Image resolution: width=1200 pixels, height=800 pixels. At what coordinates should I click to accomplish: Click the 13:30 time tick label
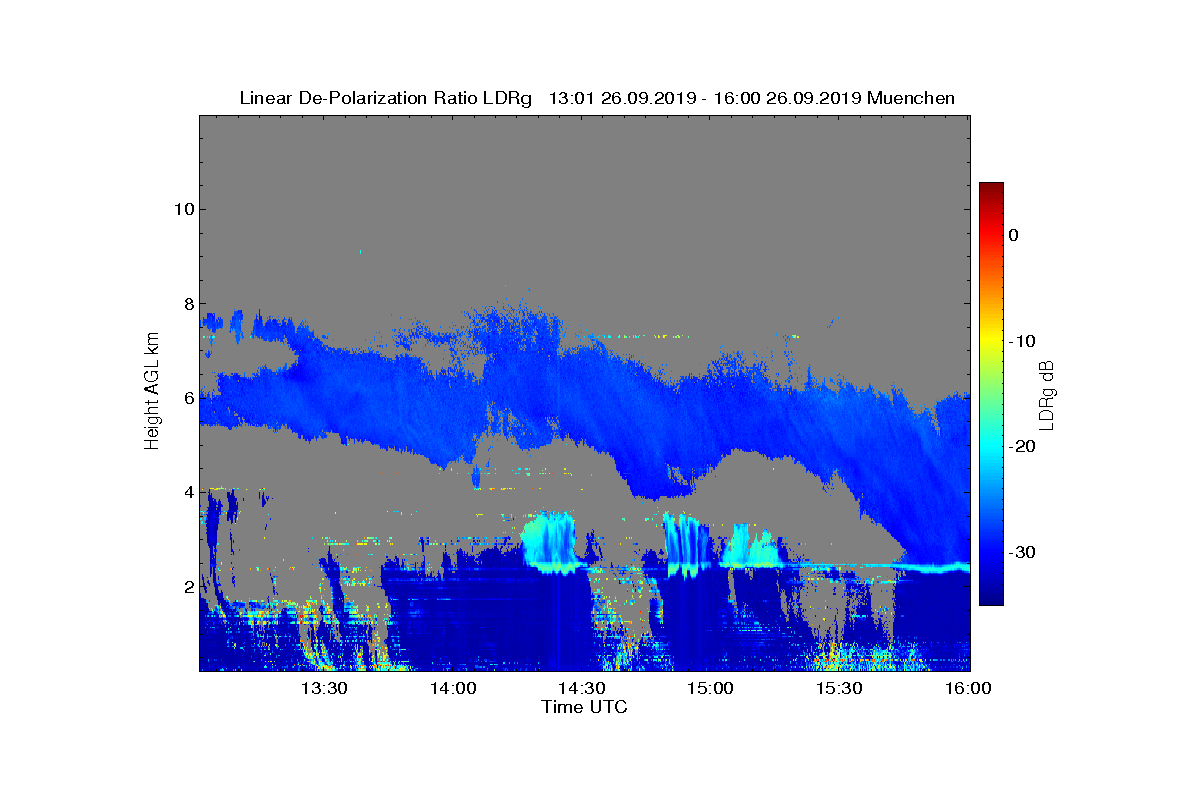[x=324, y=688]
